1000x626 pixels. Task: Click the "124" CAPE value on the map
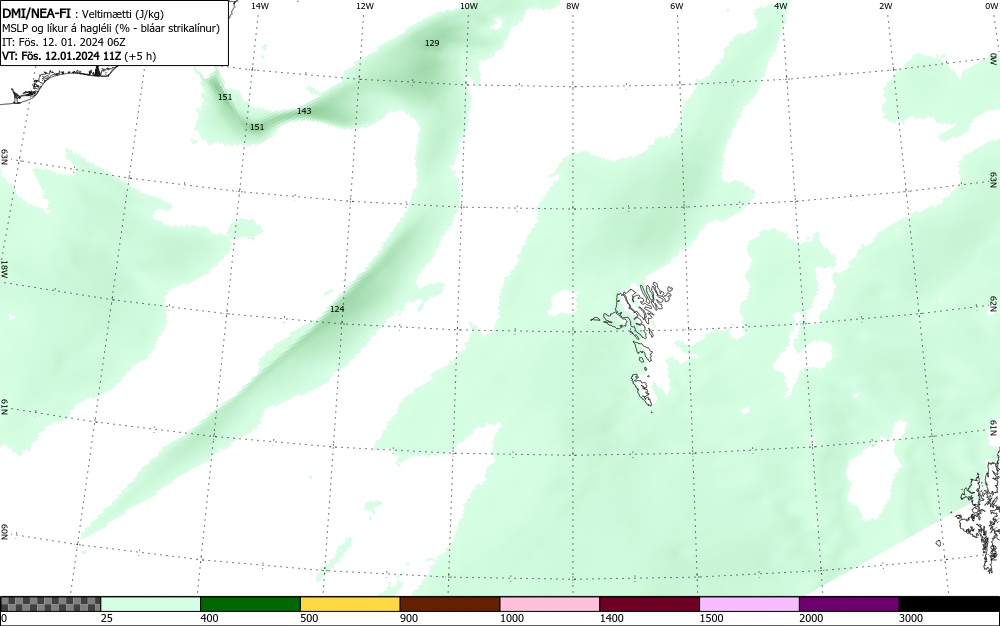337,309
